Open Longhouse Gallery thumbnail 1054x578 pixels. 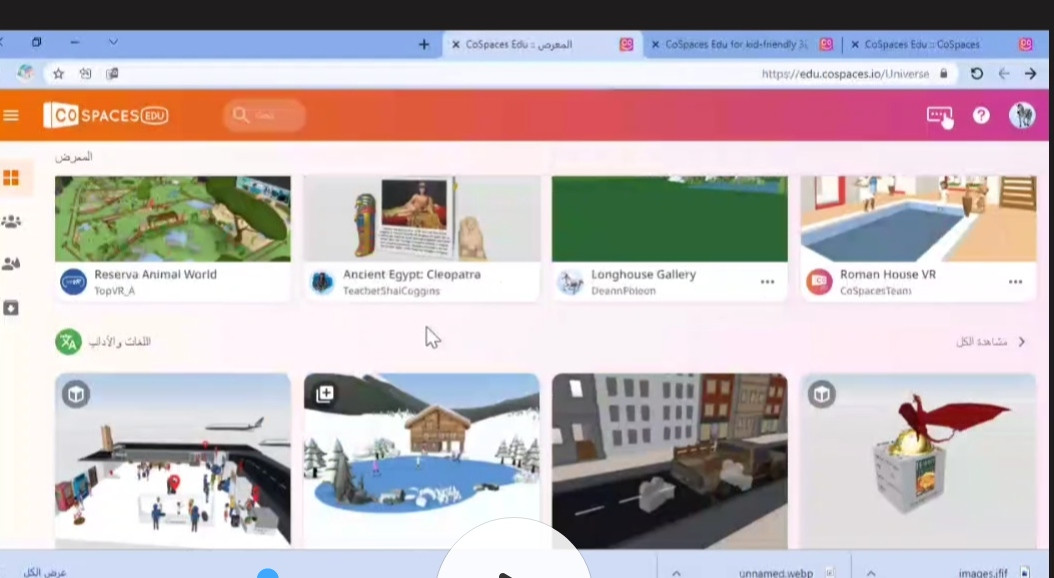[x=670, y=219]
